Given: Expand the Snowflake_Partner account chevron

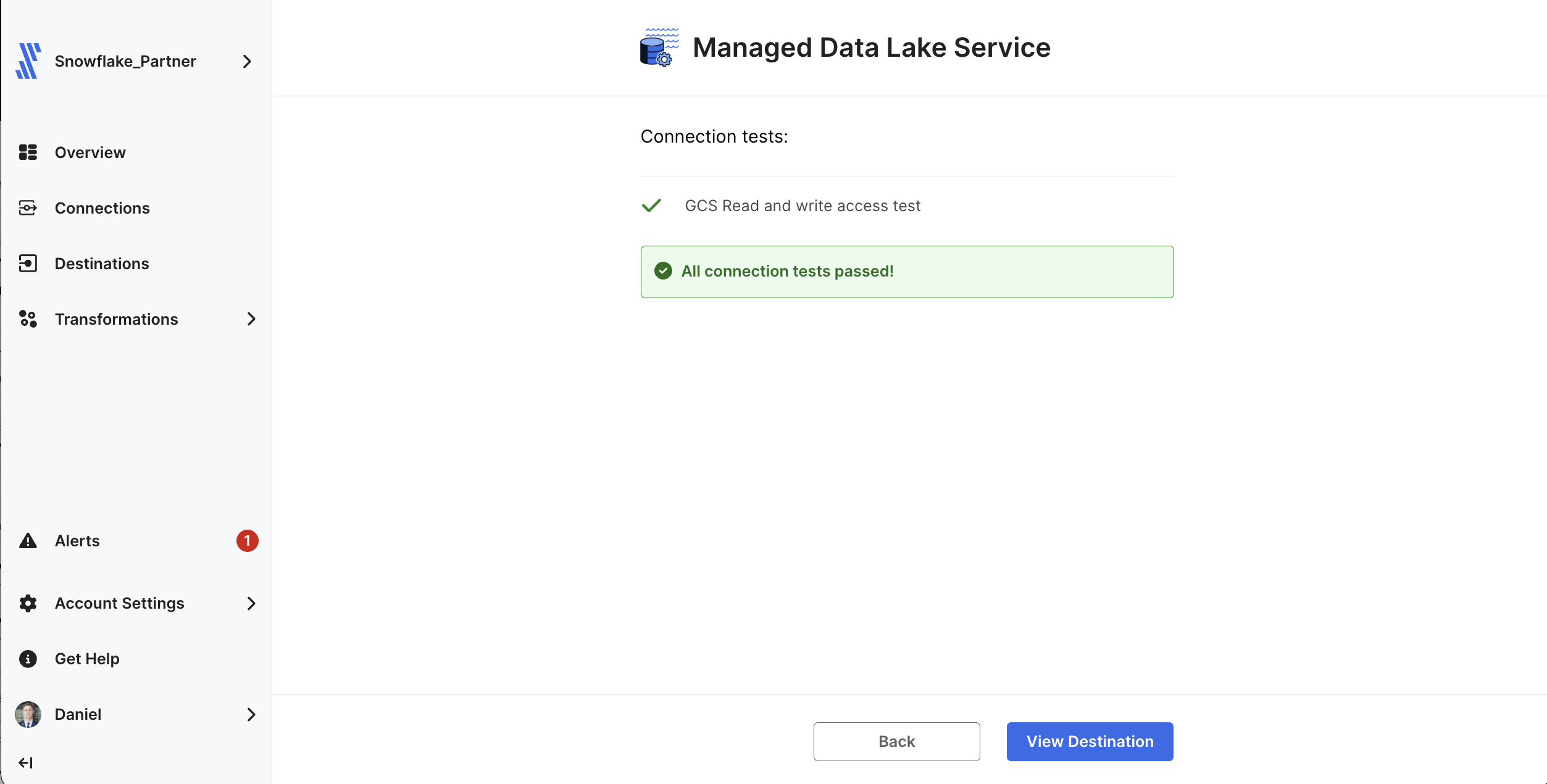Looking at the screenshot, I should coord(247,61).
